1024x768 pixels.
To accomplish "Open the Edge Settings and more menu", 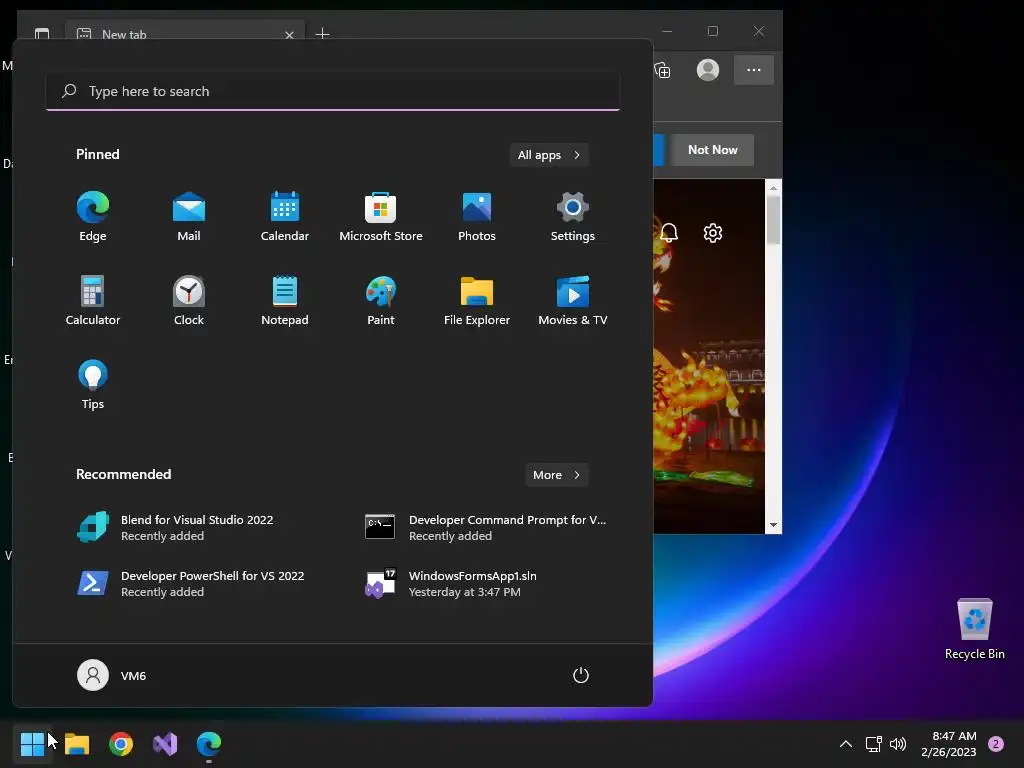I will pyautogui.click(x=754, y=70).
